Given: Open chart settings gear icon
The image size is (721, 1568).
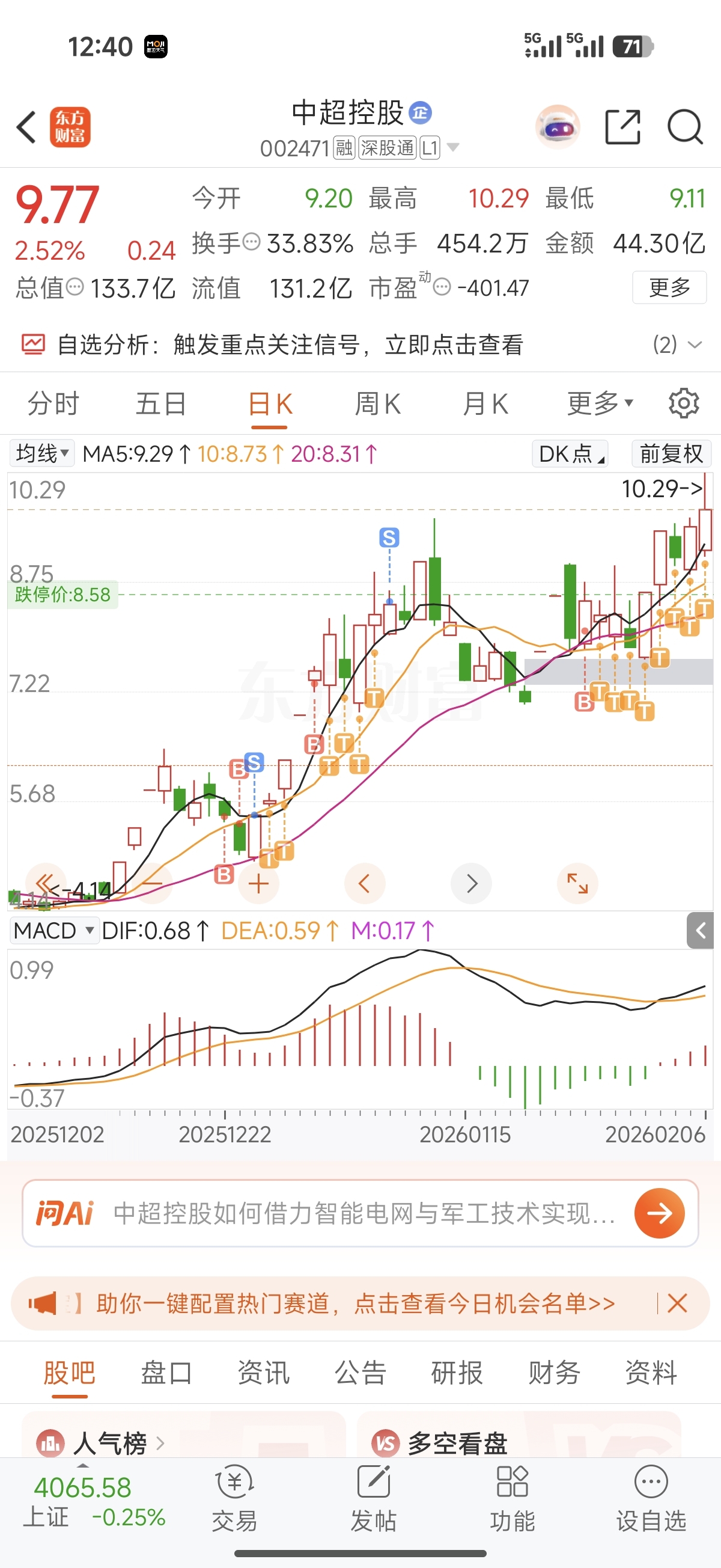Looking at the screenshot, I should [684, 403].
